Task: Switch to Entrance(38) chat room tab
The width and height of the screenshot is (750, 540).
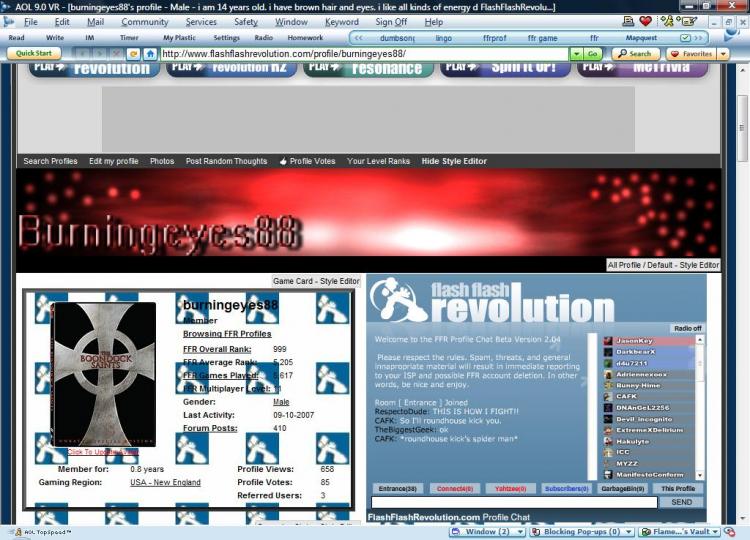Action: click(x=397, y=489)
